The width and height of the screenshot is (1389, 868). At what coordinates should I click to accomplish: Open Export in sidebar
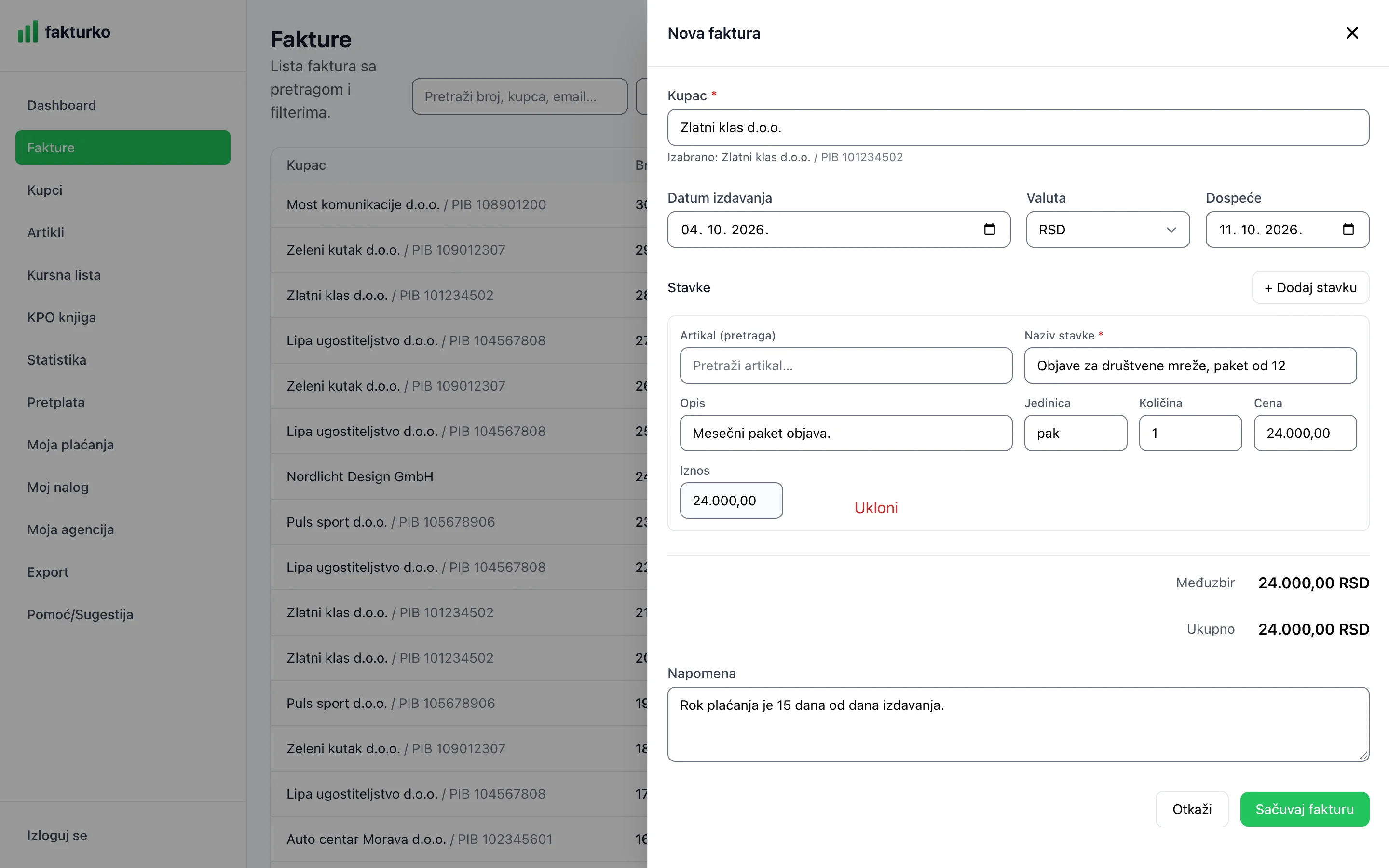coord(123,572)
